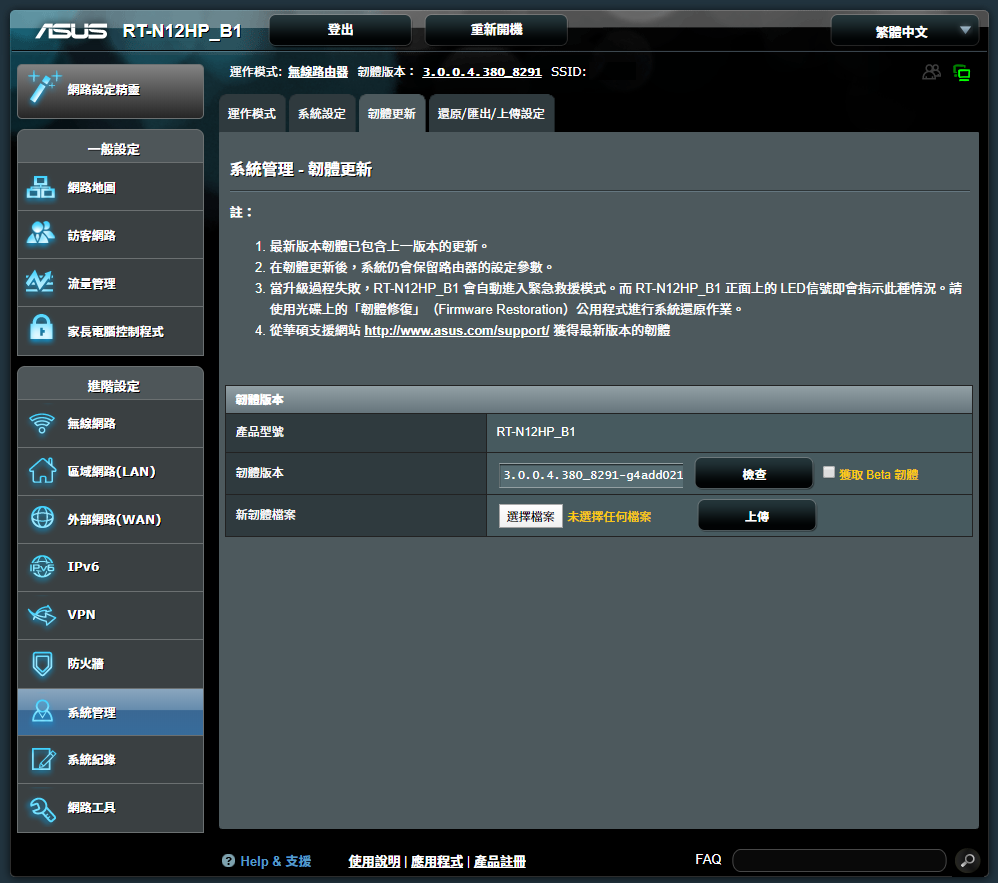998x883 pixels.
Task: Click the IPv6 icon in sidebar
Action: [42, 566]
